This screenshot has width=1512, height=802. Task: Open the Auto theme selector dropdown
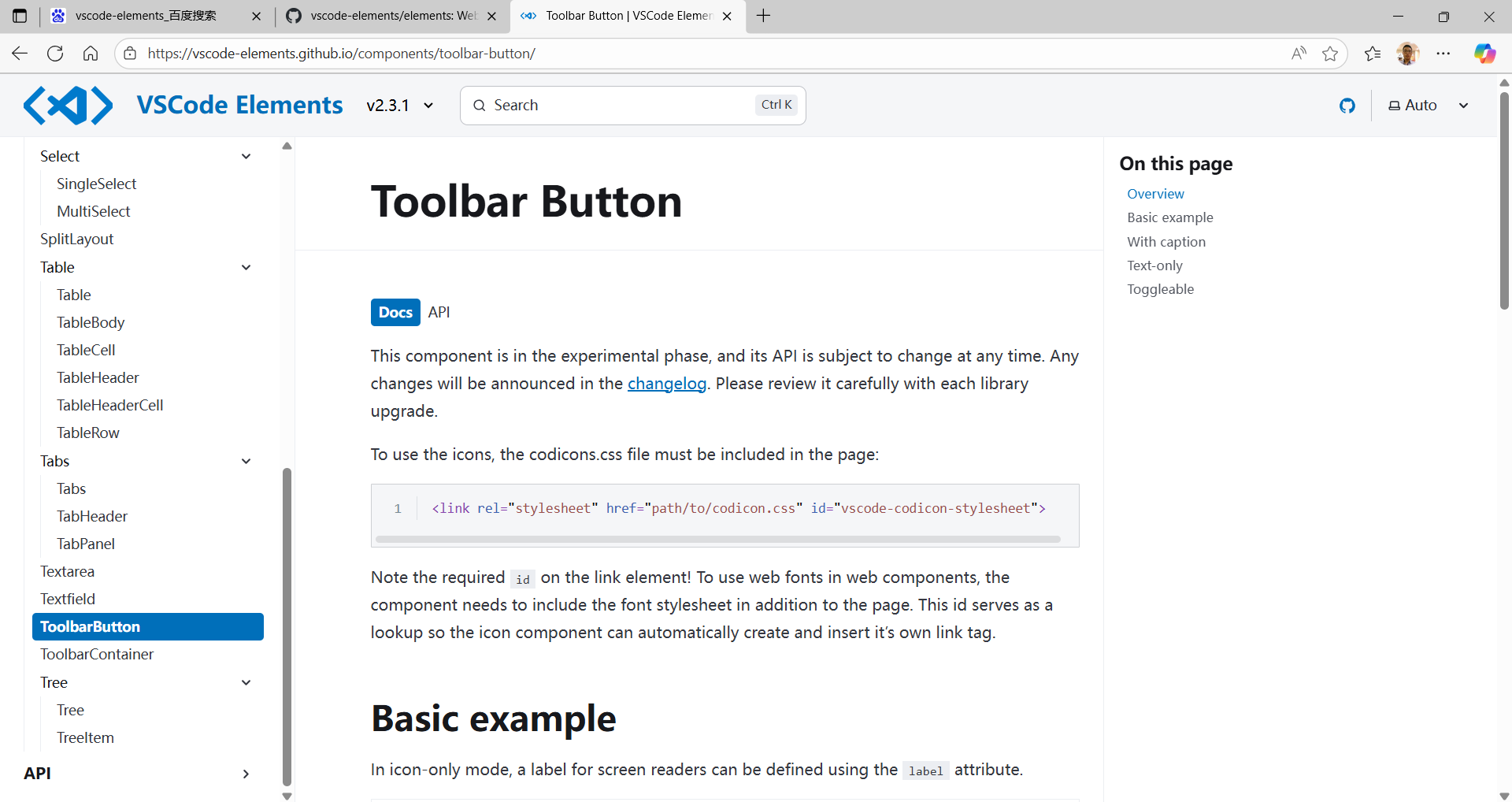[1429, 106]
